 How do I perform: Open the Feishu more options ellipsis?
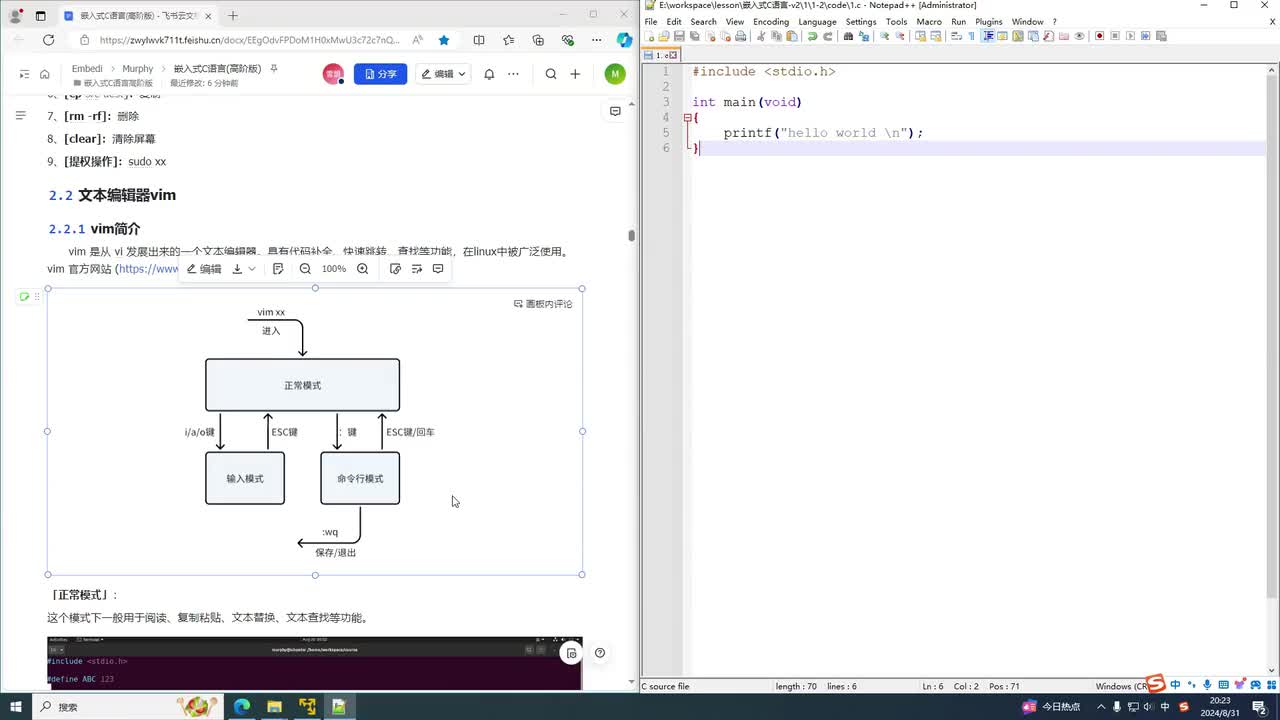[x=513, y=74]
